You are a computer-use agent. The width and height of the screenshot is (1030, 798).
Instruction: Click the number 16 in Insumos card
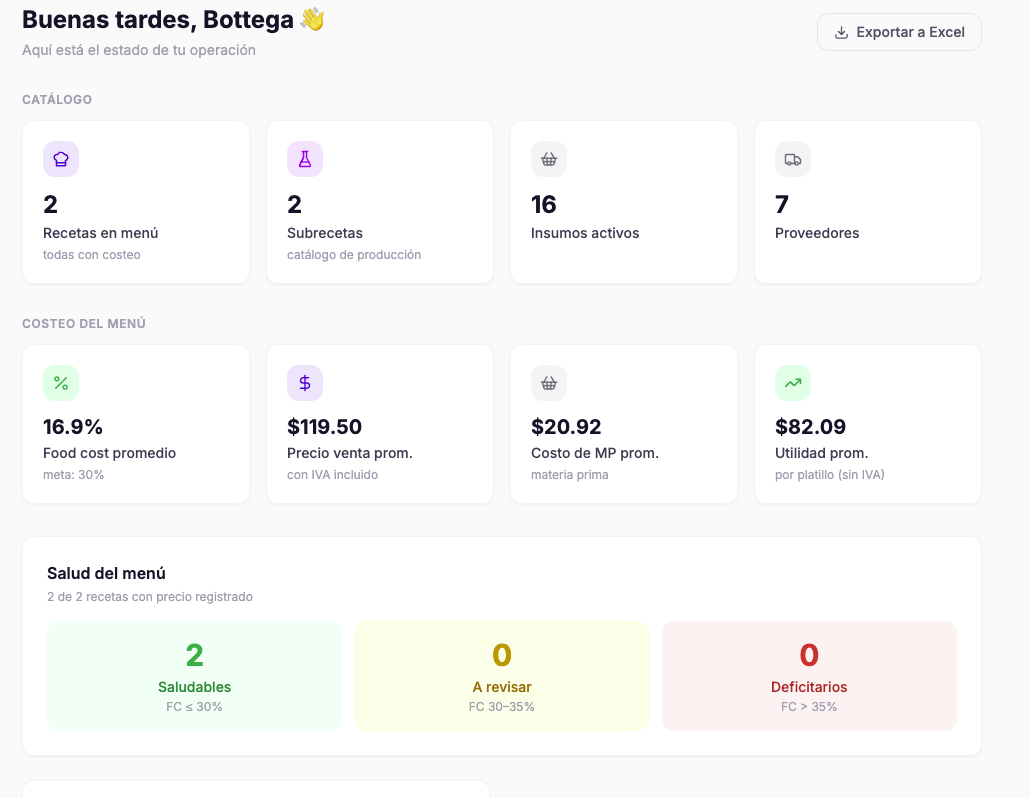544,204
